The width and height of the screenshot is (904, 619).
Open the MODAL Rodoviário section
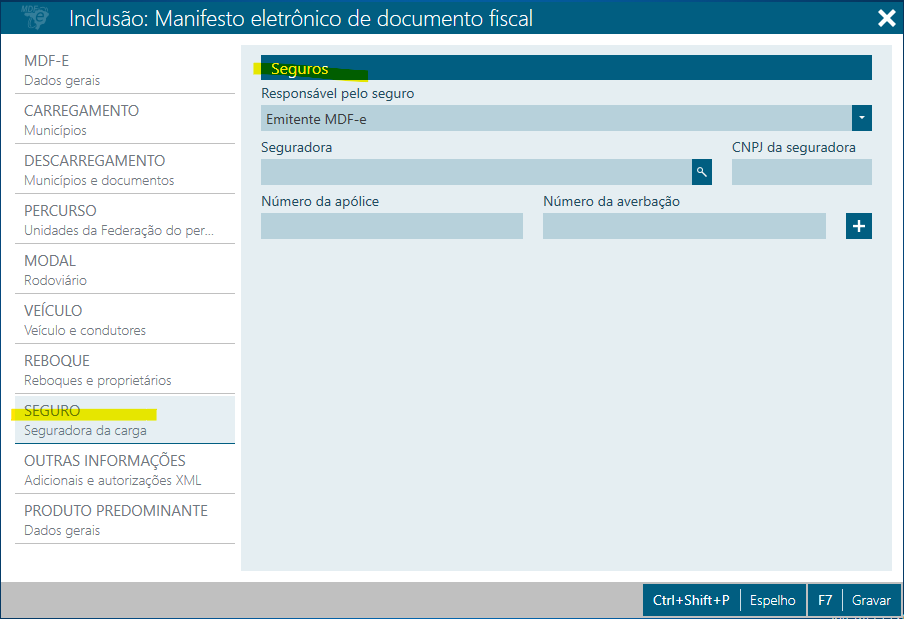tap(125, 270)
